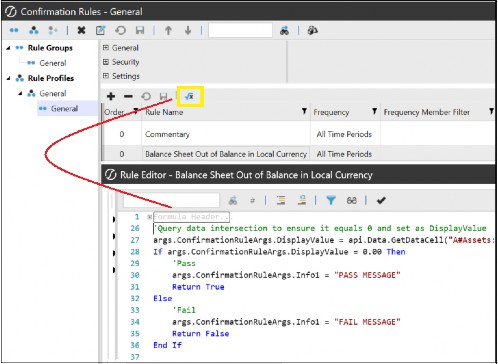Screen dimensions: 498x364
Task: Collapse the General profile arrow under Rule Profiles
Action: (x=20, y=94)
